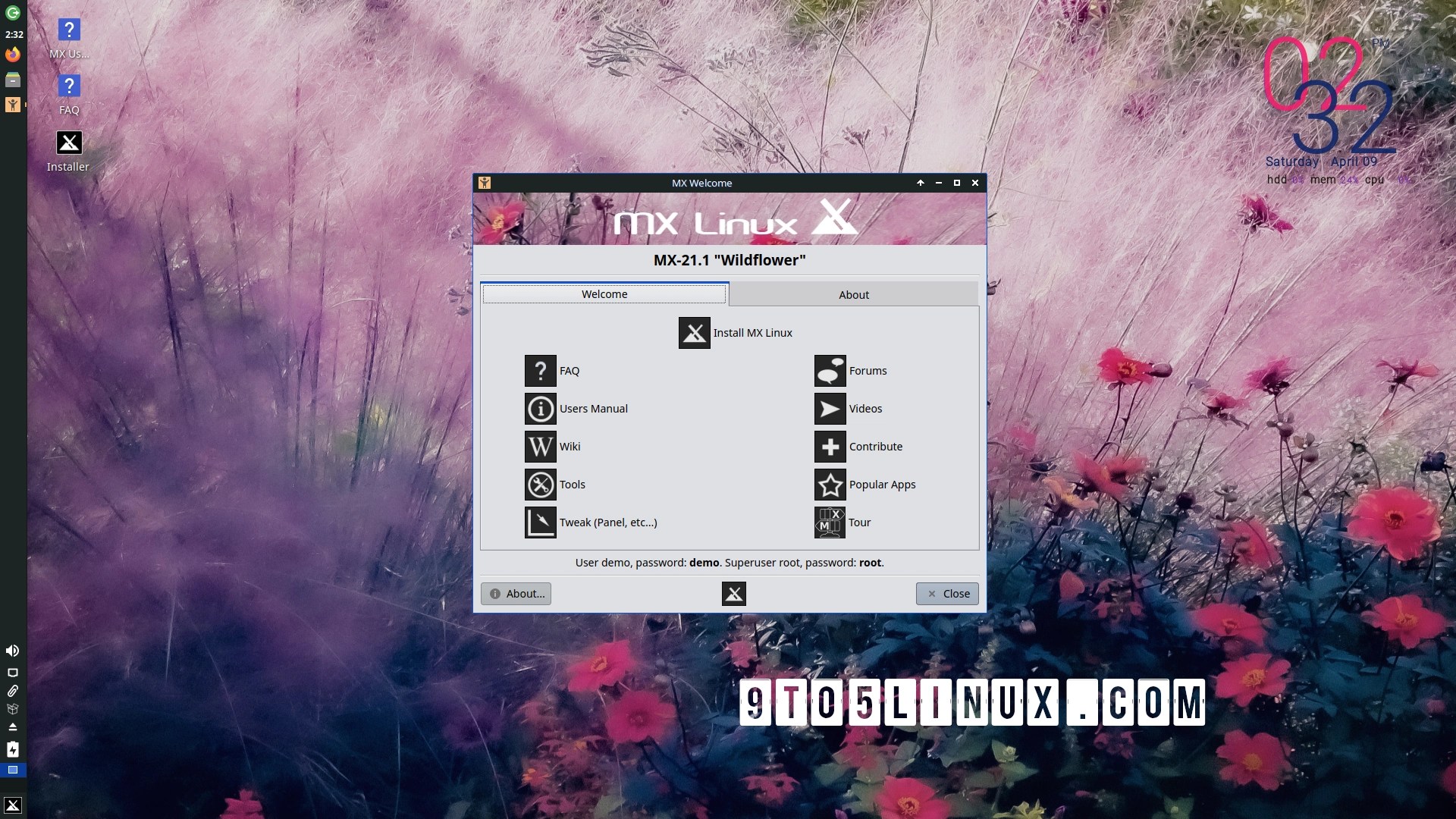Open the MX Welcome window menu icon

pos(485,183)
